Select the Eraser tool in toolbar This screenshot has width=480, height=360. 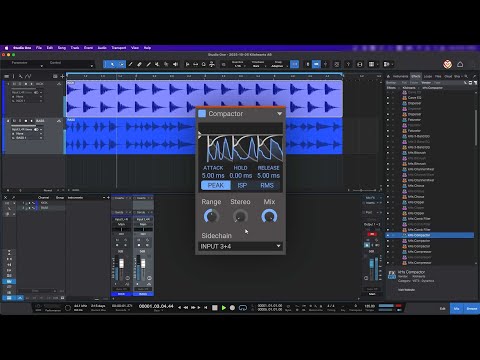click(139, 64)
